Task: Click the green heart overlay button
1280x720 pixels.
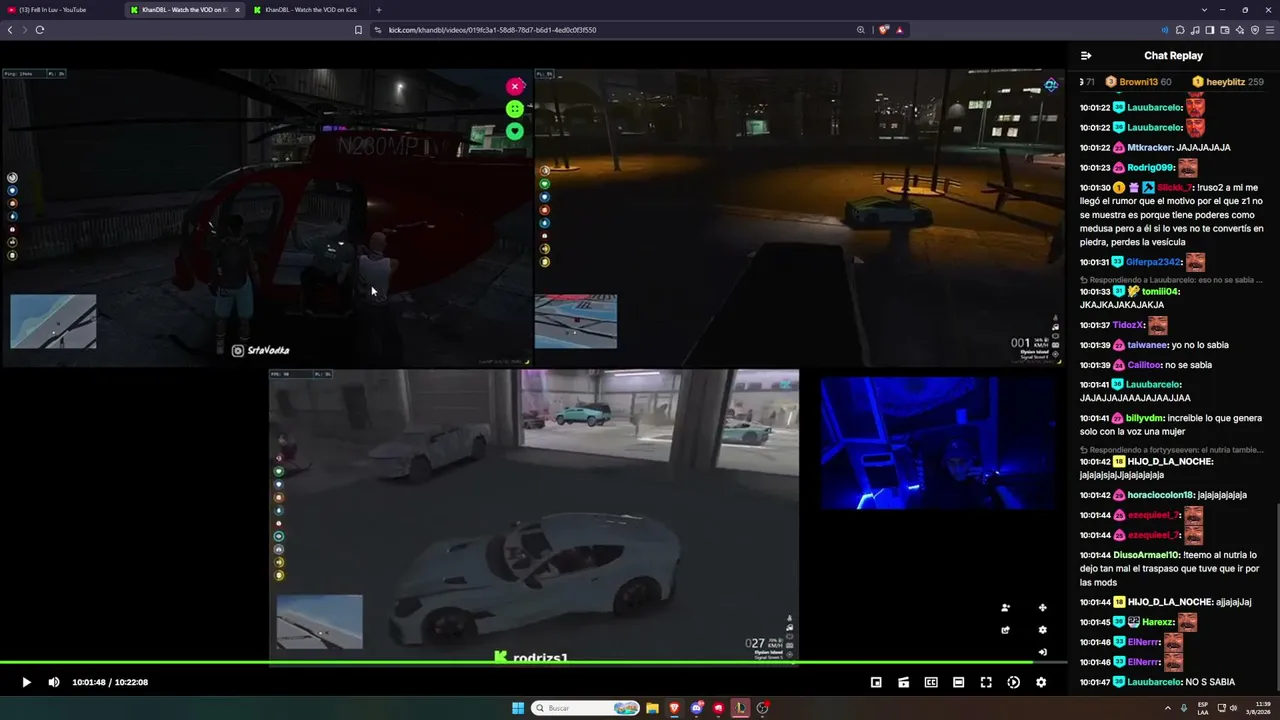Action: 515,131
